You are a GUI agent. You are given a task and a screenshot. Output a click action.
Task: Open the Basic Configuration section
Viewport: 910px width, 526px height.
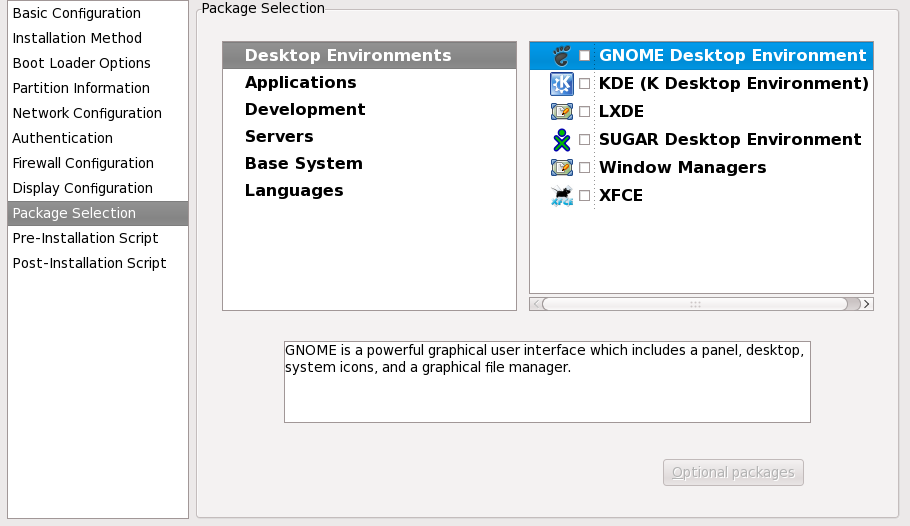click(76, 14)
